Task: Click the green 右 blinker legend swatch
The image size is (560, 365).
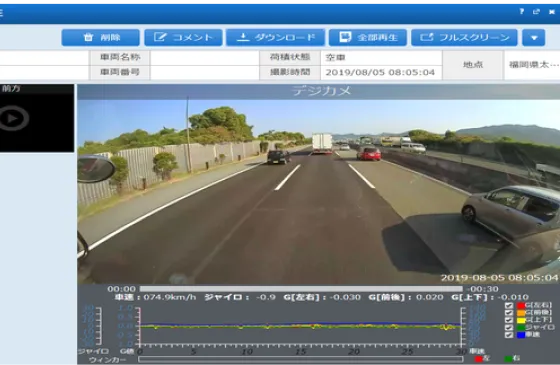Action: coord(509,359)
